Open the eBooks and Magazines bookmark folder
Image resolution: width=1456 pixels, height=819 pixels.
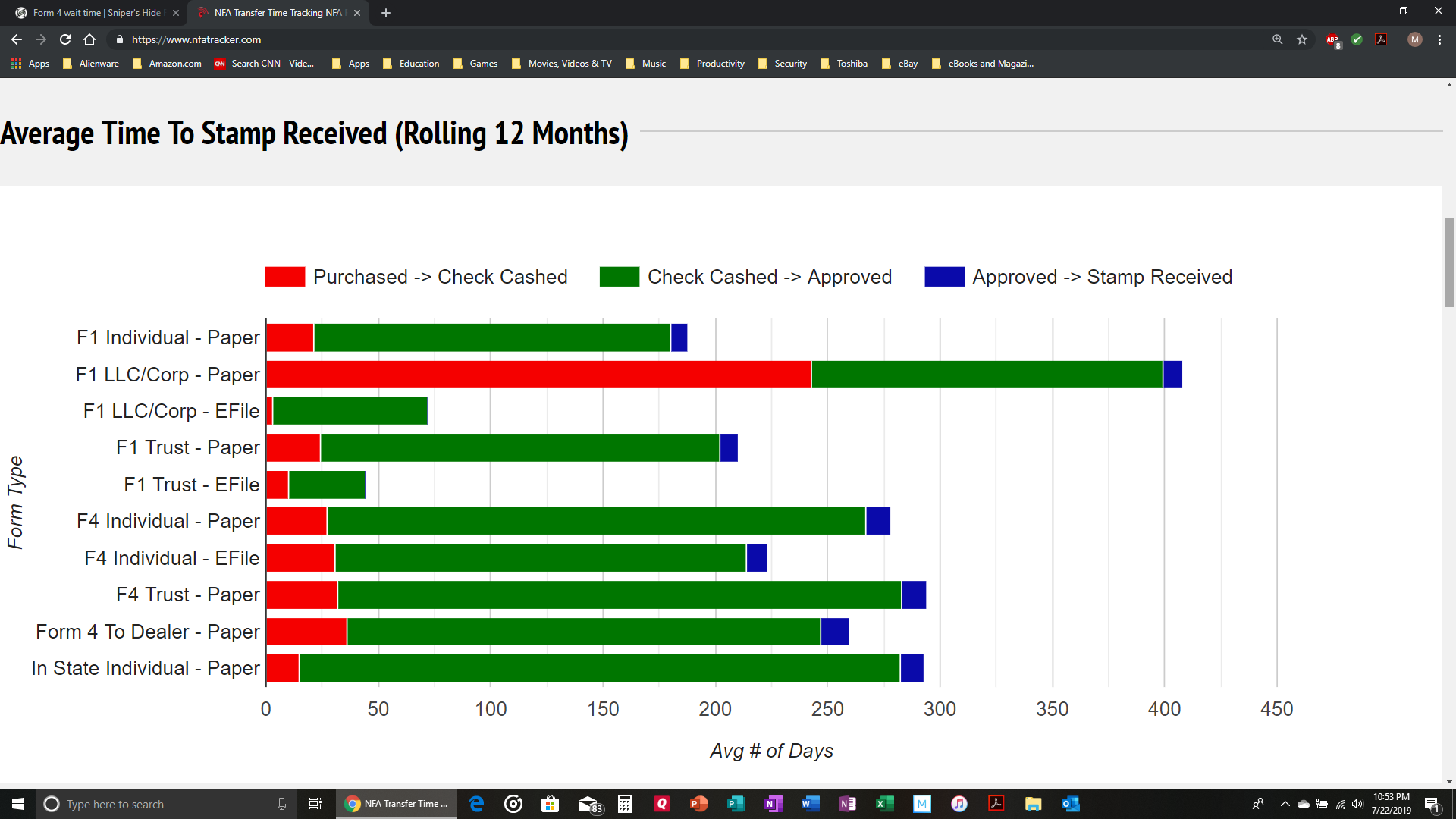982,64
